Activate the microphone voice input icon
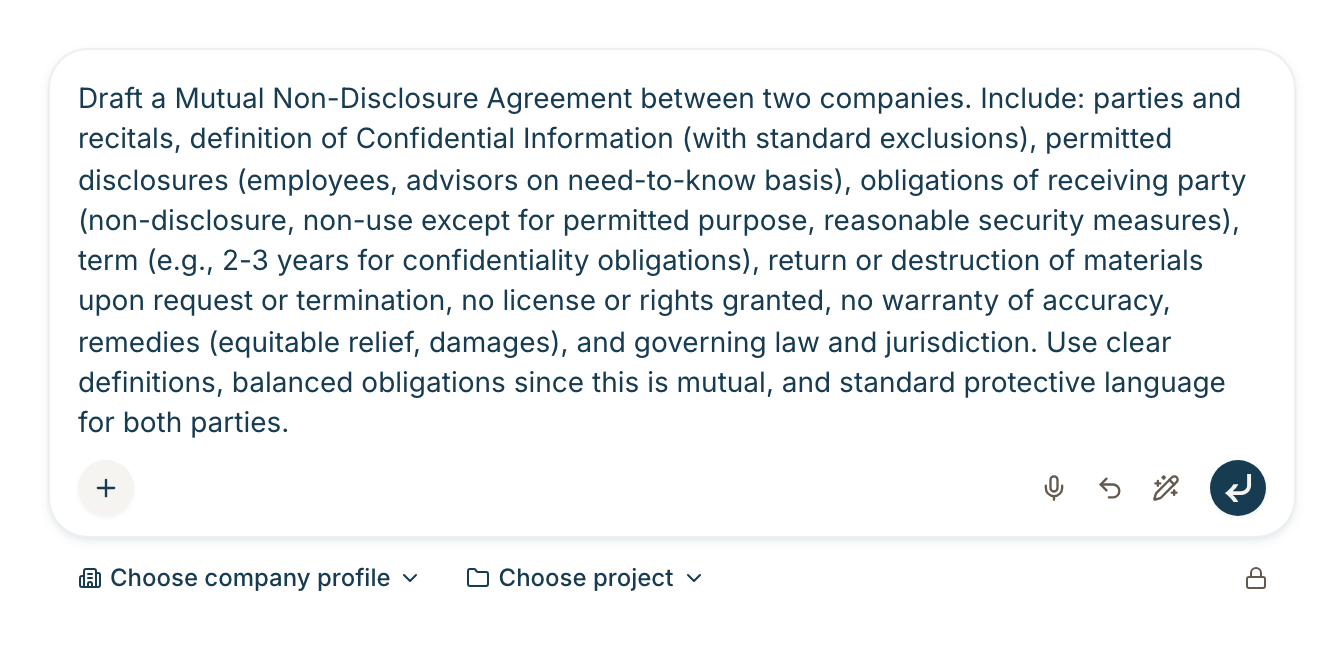 click(1053, 488)
